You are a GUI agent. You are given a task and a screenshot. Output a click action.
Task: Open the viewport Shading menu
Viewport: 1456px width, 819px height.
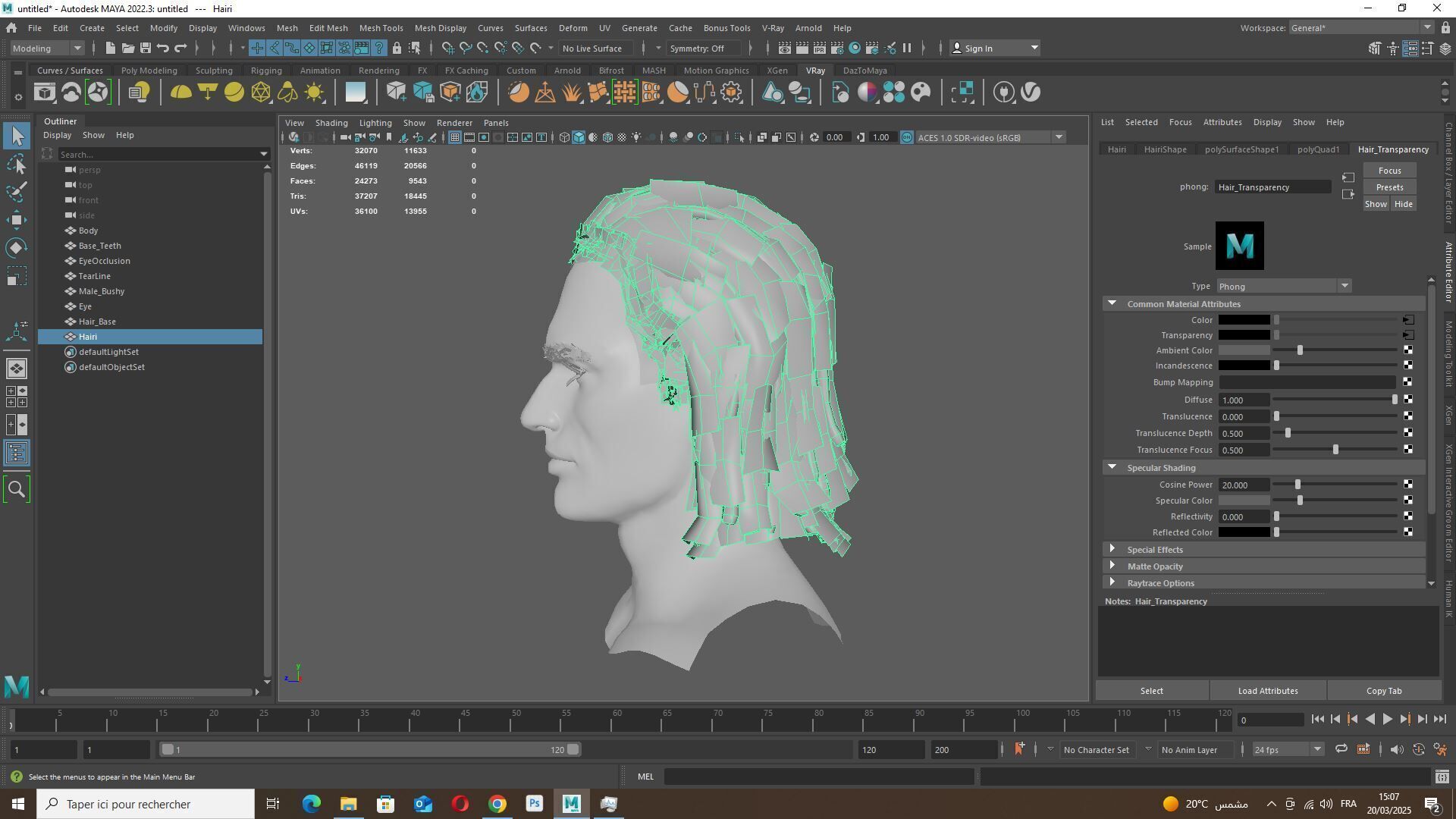pyautogui.click(x=331, y=123)
